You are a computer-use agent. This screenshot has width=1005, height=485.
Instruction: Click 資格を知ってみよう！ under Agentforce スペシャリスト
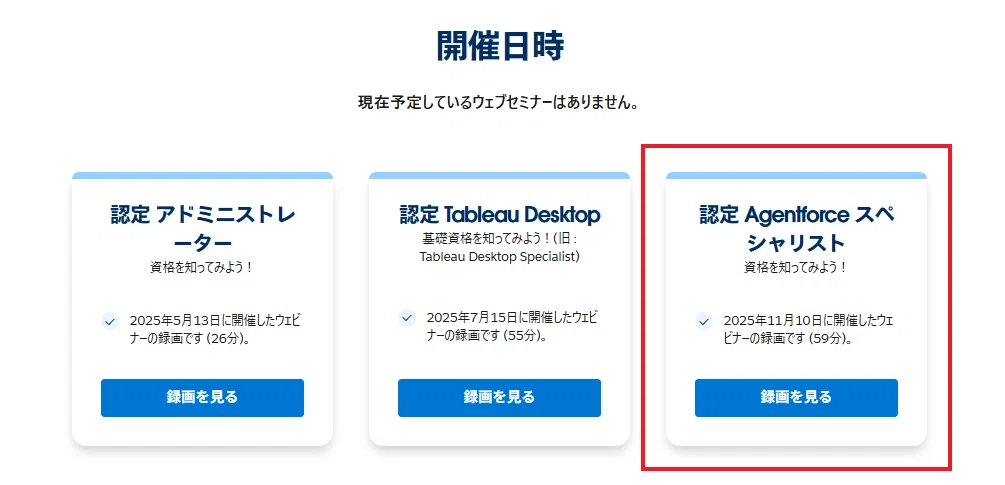click(x=796, y=267)
